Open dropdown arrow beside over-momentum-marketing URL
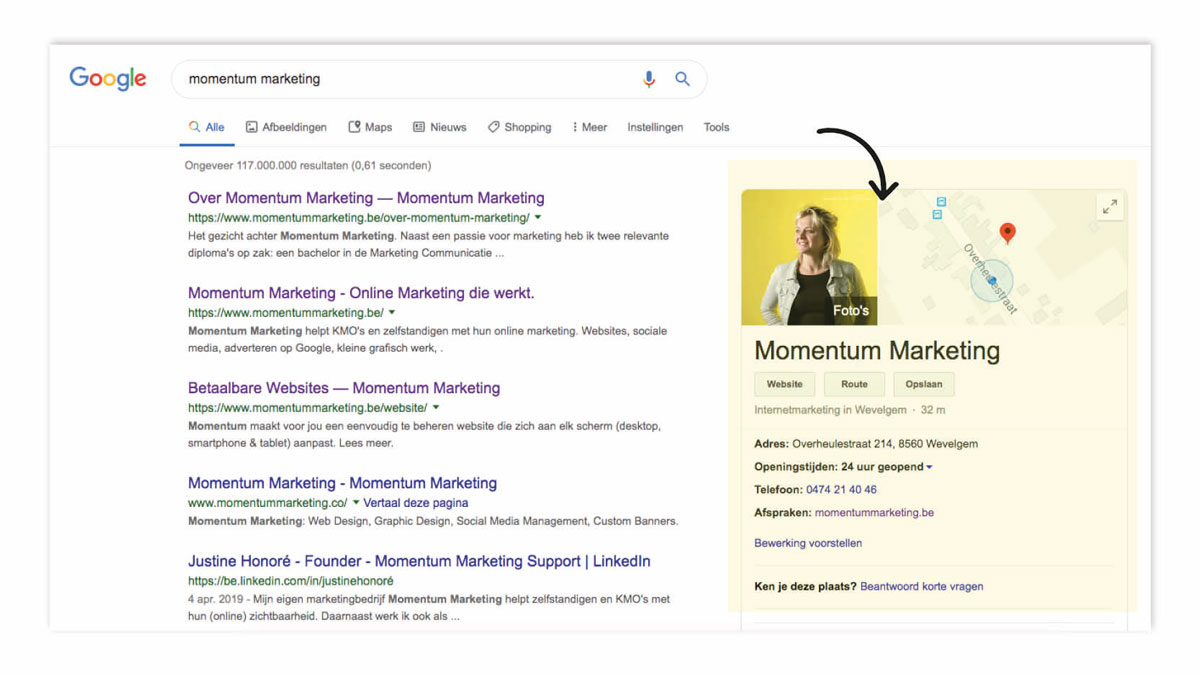 (x=538, y=217)
